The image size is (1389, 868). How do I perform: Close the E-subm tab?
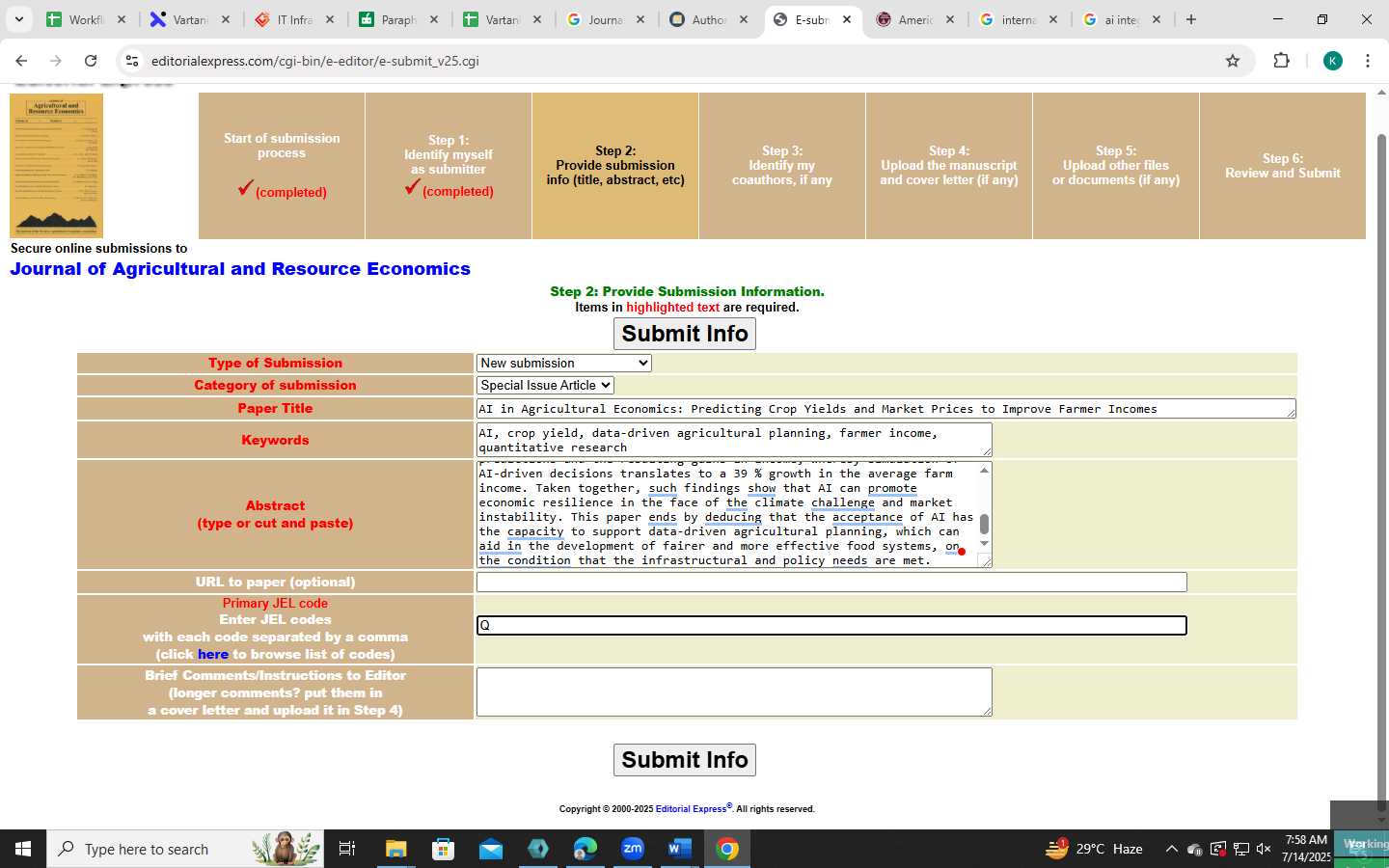click(847, 19)
